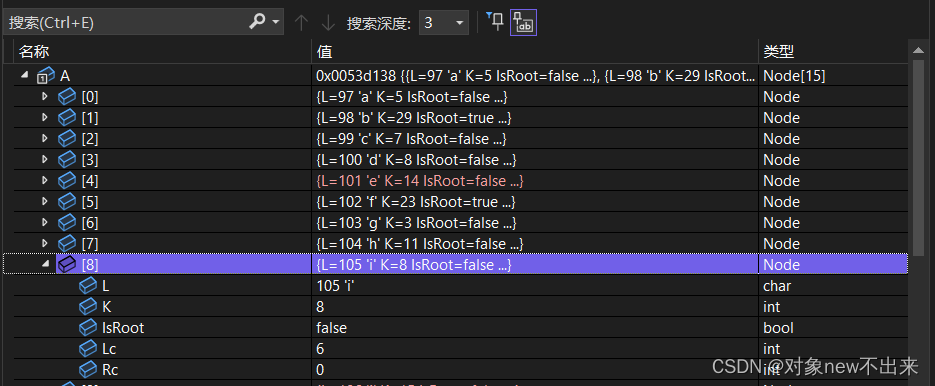
Task: Toggle the hex display toolbar button
Action: (523, 22)
